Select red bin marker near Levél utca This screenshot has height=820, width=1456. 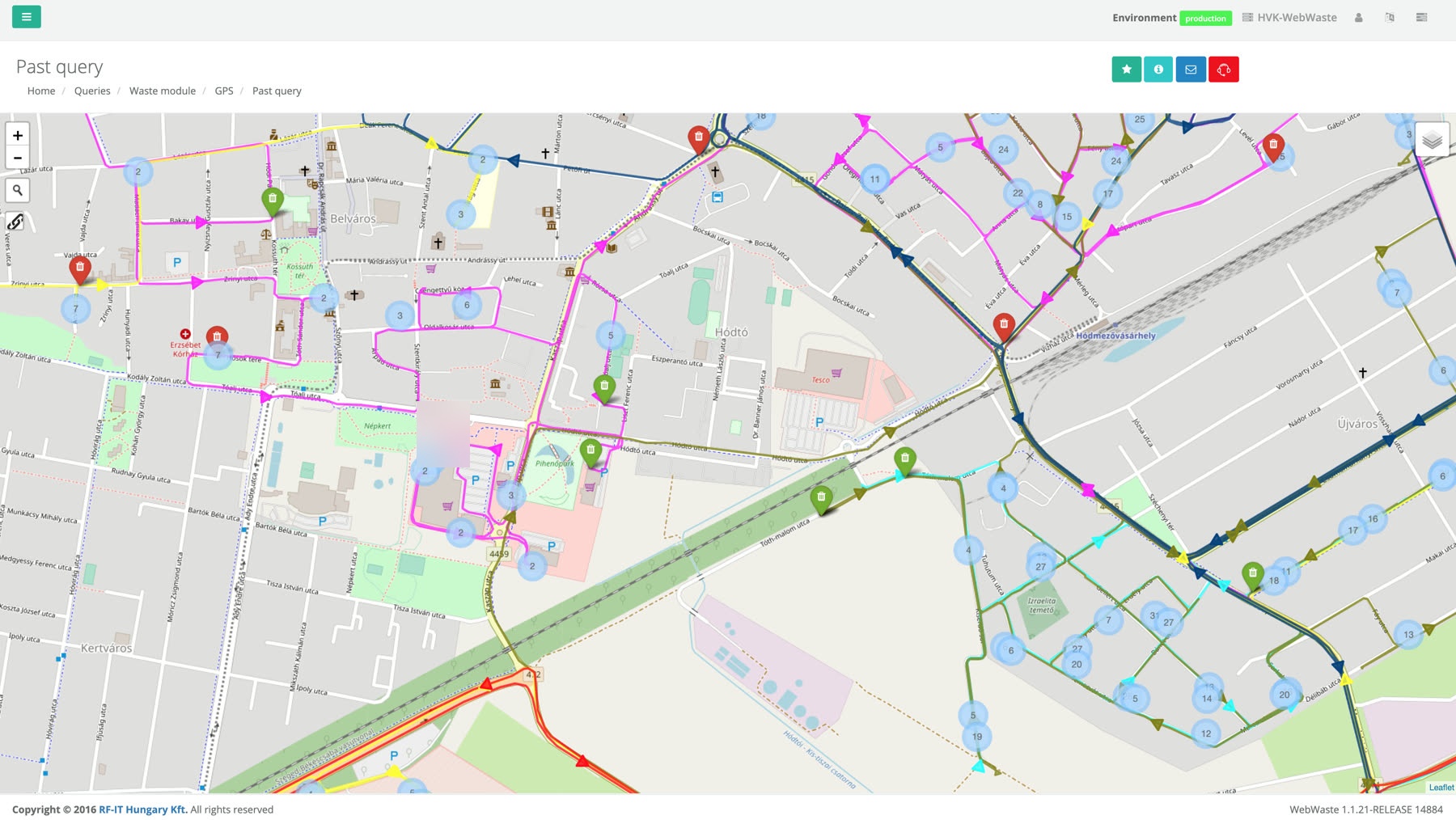pyautogui.click(x=1273, y=148)
